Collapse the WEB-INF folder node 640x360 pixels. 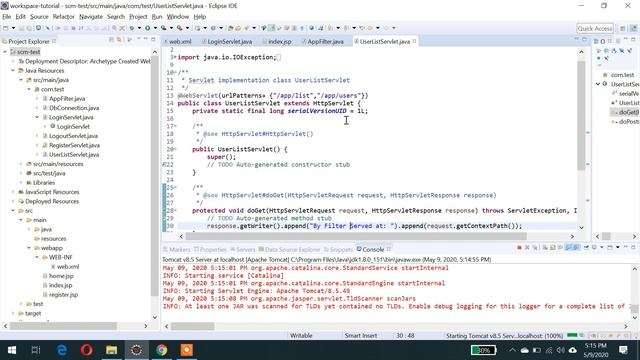pos(37,257)
